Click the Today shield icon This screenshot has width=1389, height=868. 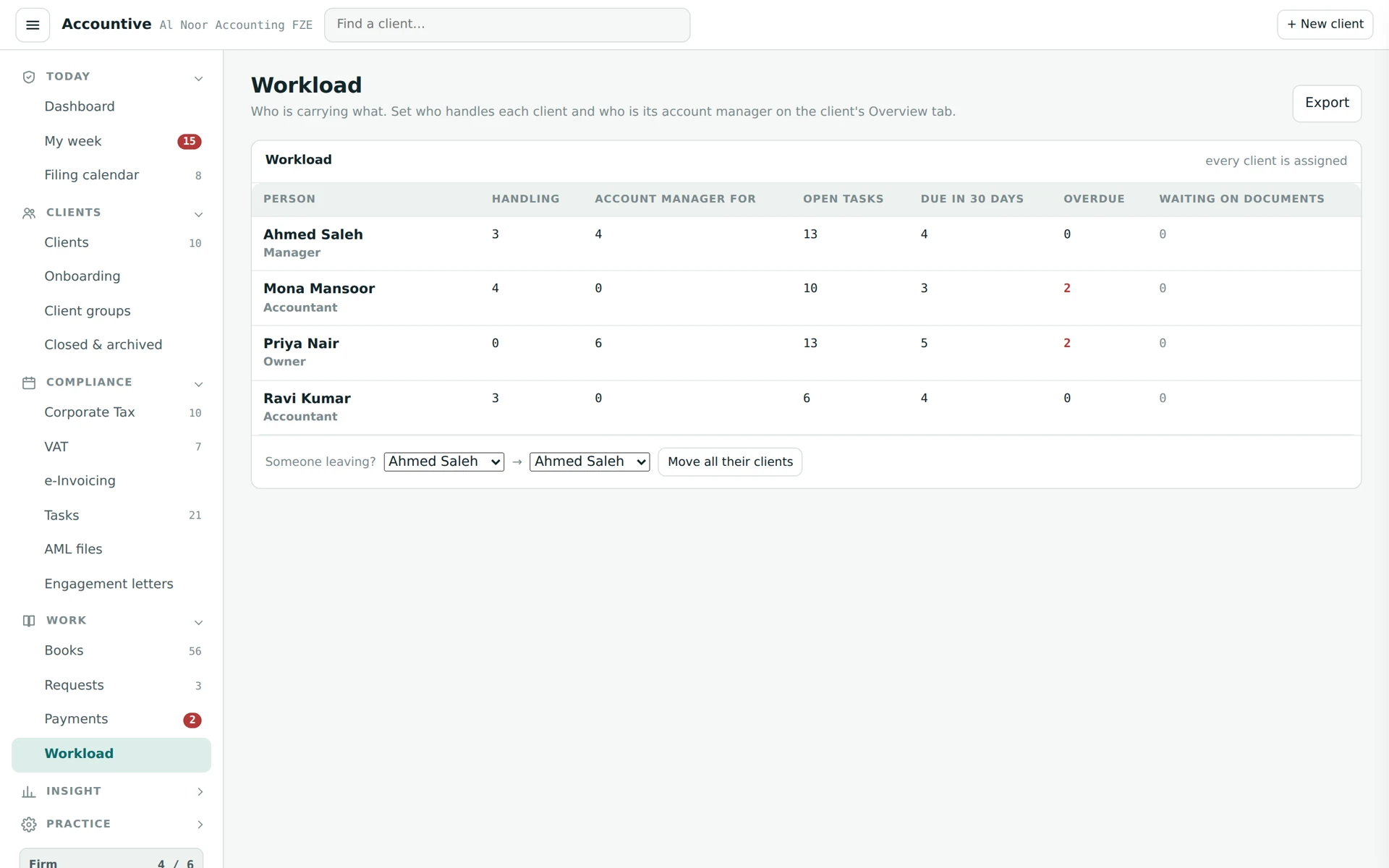coord(29,77)
